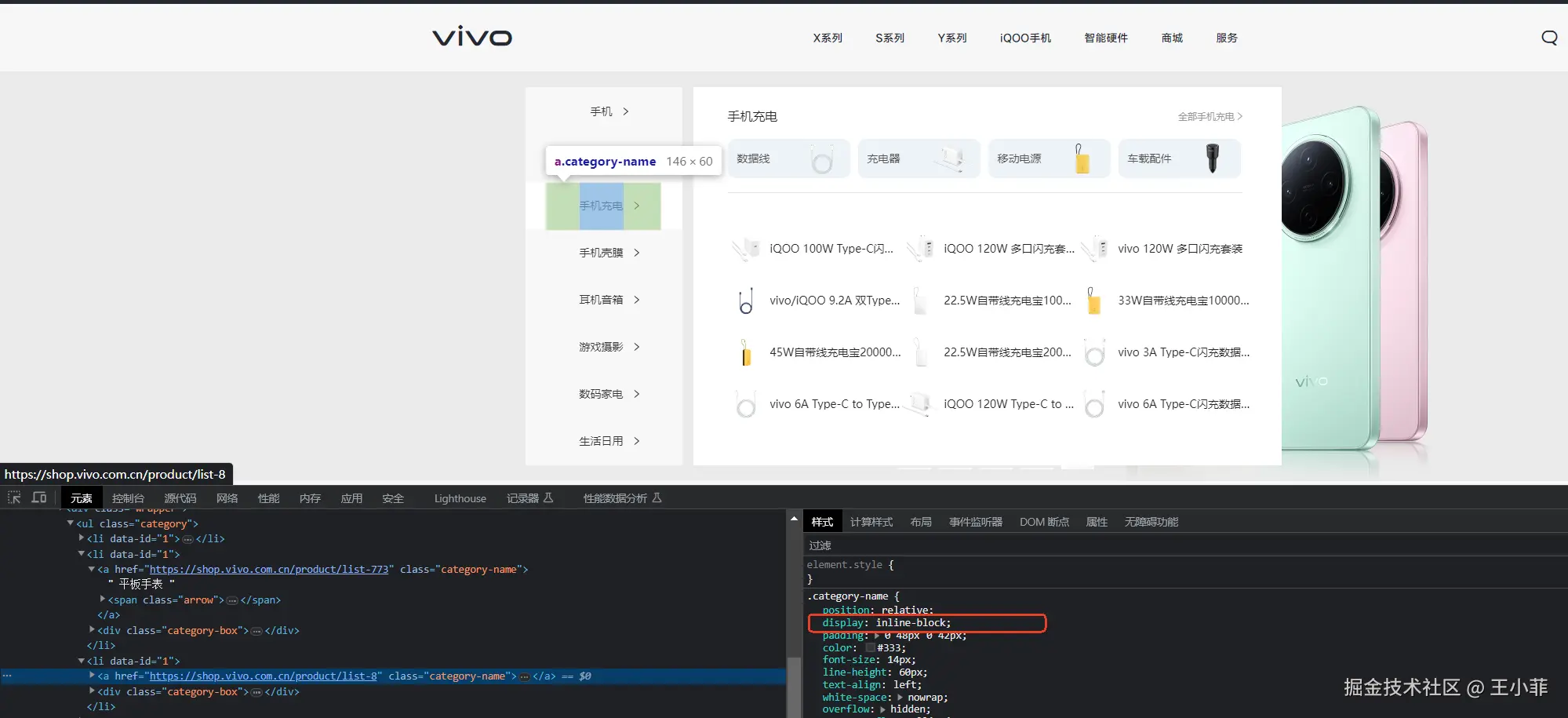The height and width of the screenshot is (718, 1568).
Task: Collapse the ul class="category" node
Action: click(x=71, y=523)
